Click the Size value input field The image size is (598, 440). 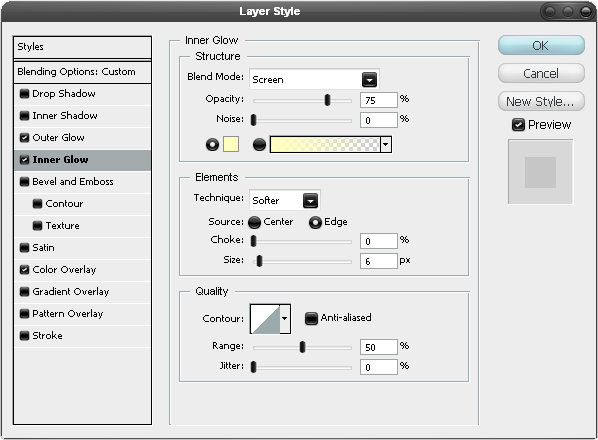click(x=378, y=261)
